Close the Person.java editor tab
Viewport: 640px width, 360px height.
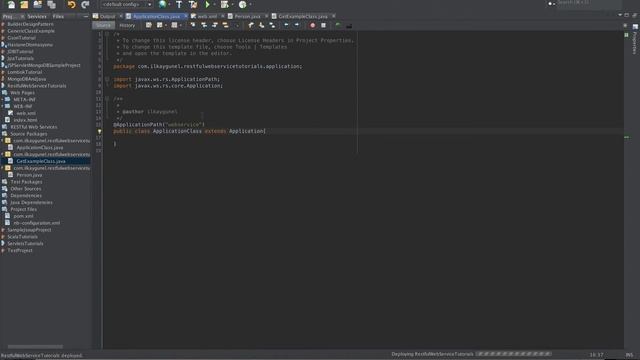tap(267, 16)
